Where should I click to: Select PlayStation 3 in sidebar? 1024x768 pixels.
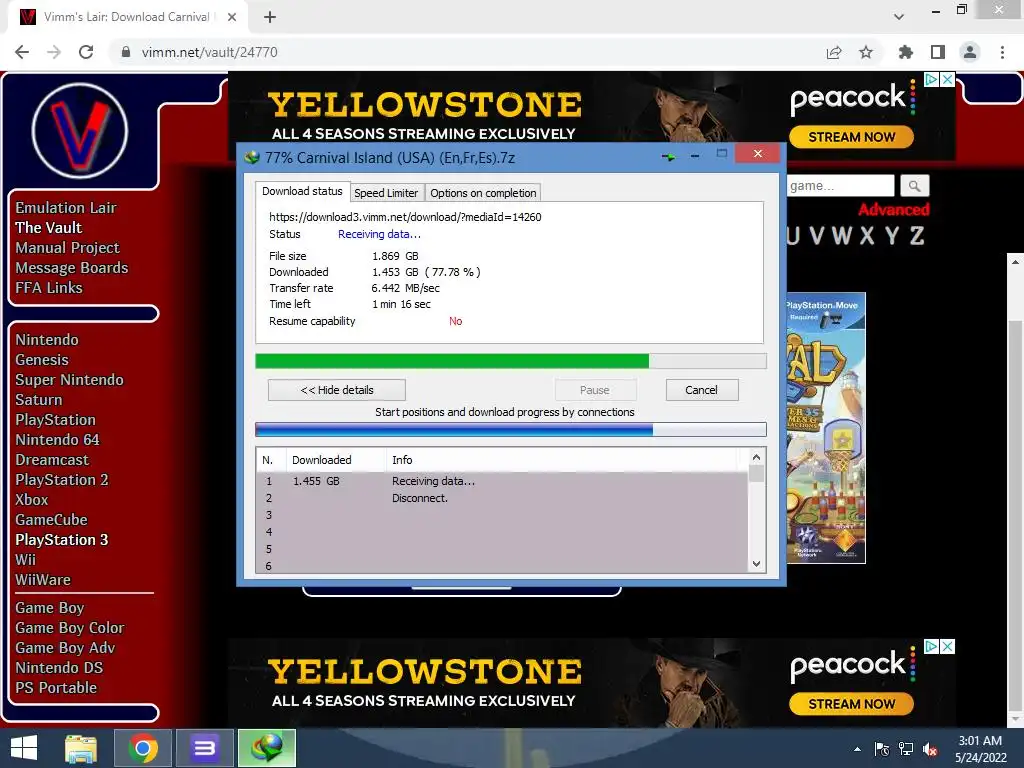click(x=62, y=540)
